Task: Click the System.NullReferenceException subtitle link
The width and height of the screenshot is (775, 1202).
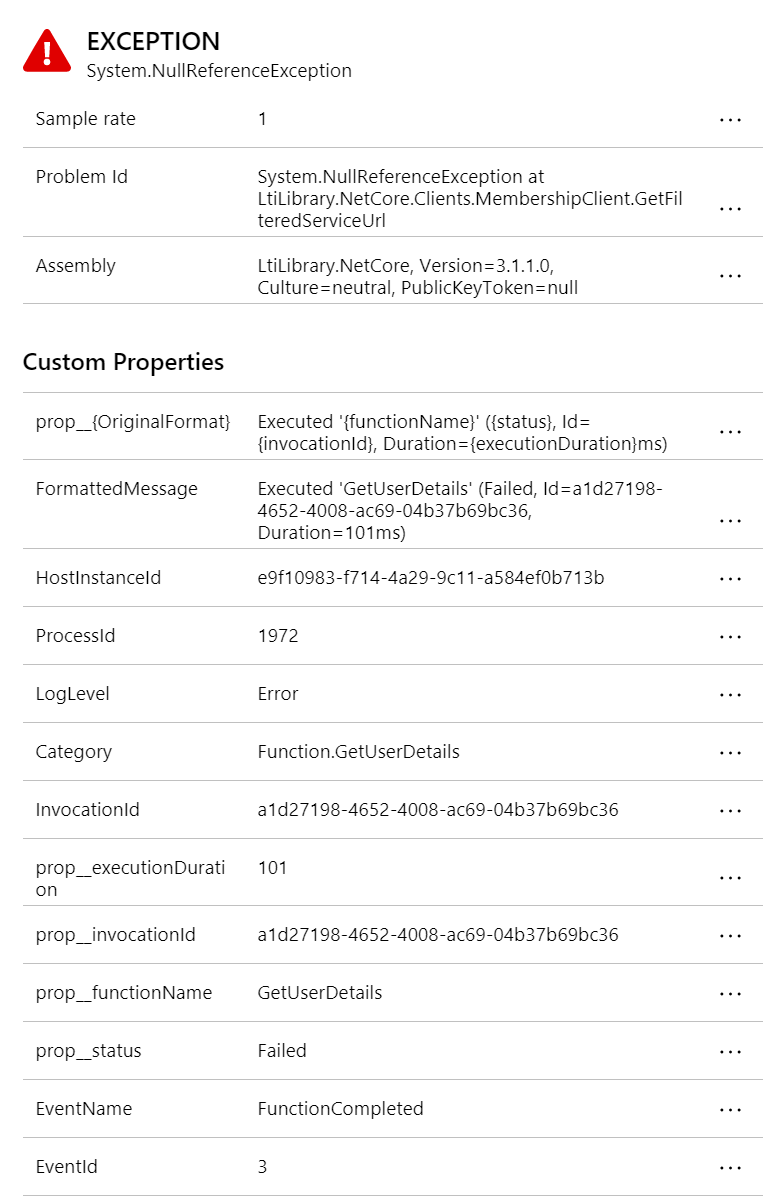Action: (218, 71)
